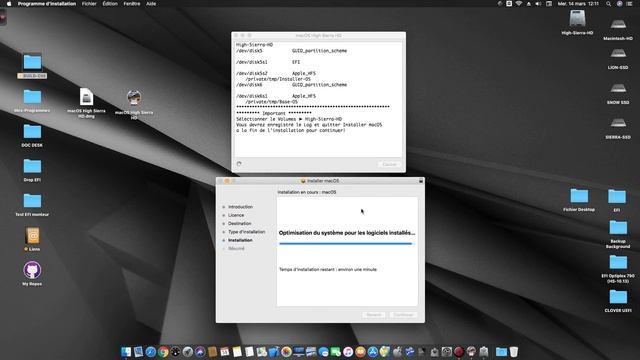
Task: Open the Wi-Fi status menu
Action: point(519,4)
